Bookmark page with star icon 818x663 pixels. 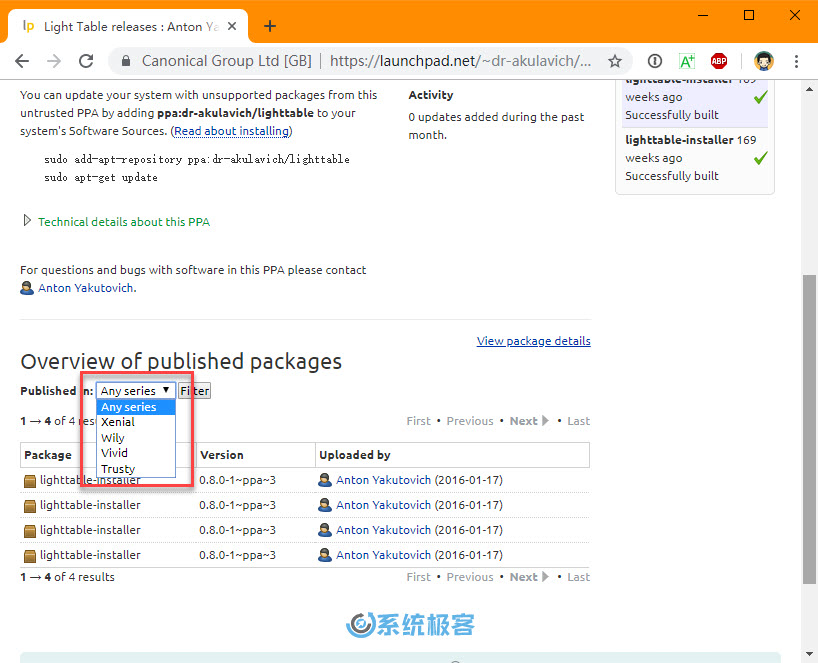(615, 61)
